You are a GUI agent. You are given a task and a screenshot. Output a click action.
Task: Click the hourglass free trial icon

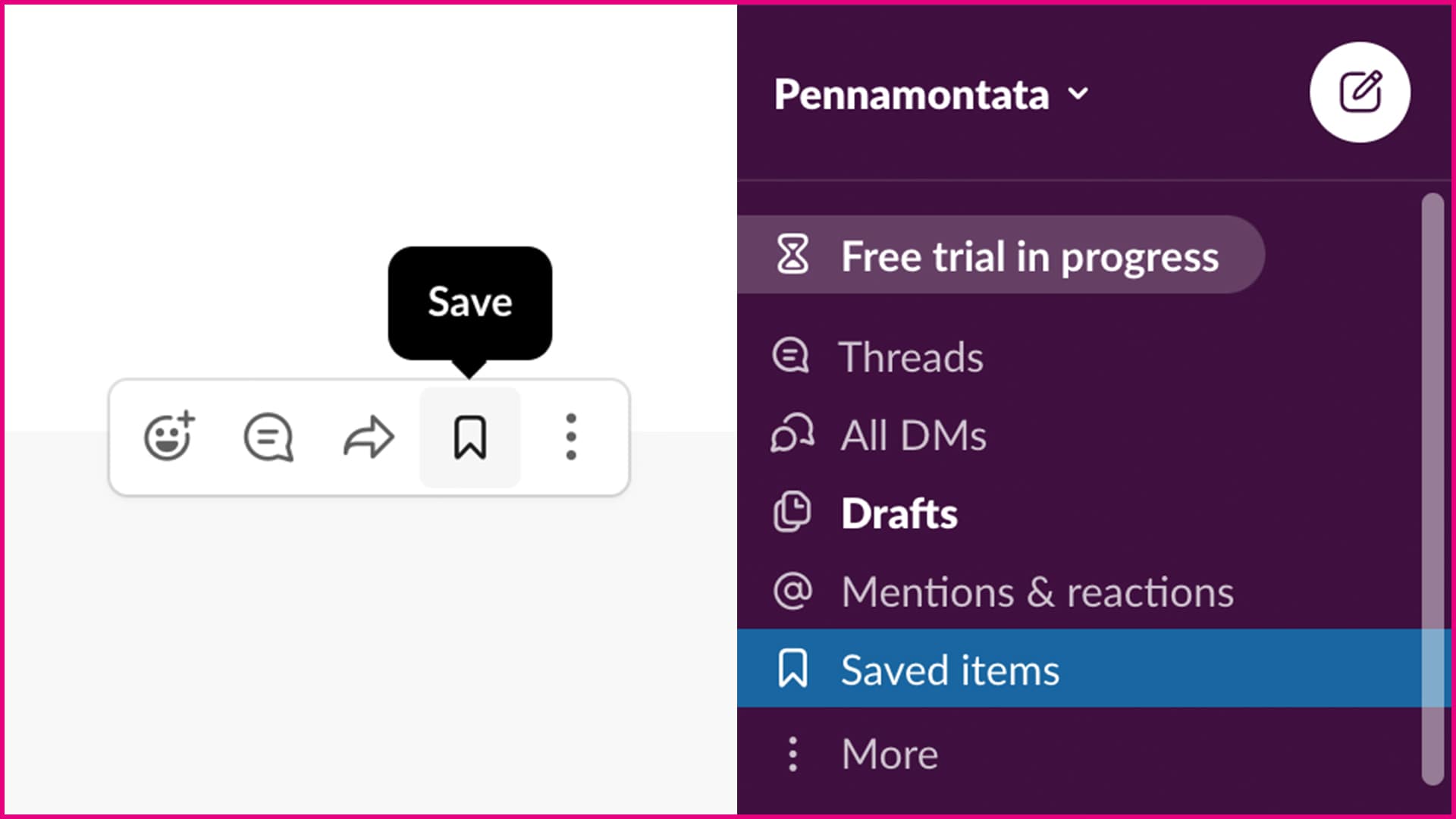792,256
